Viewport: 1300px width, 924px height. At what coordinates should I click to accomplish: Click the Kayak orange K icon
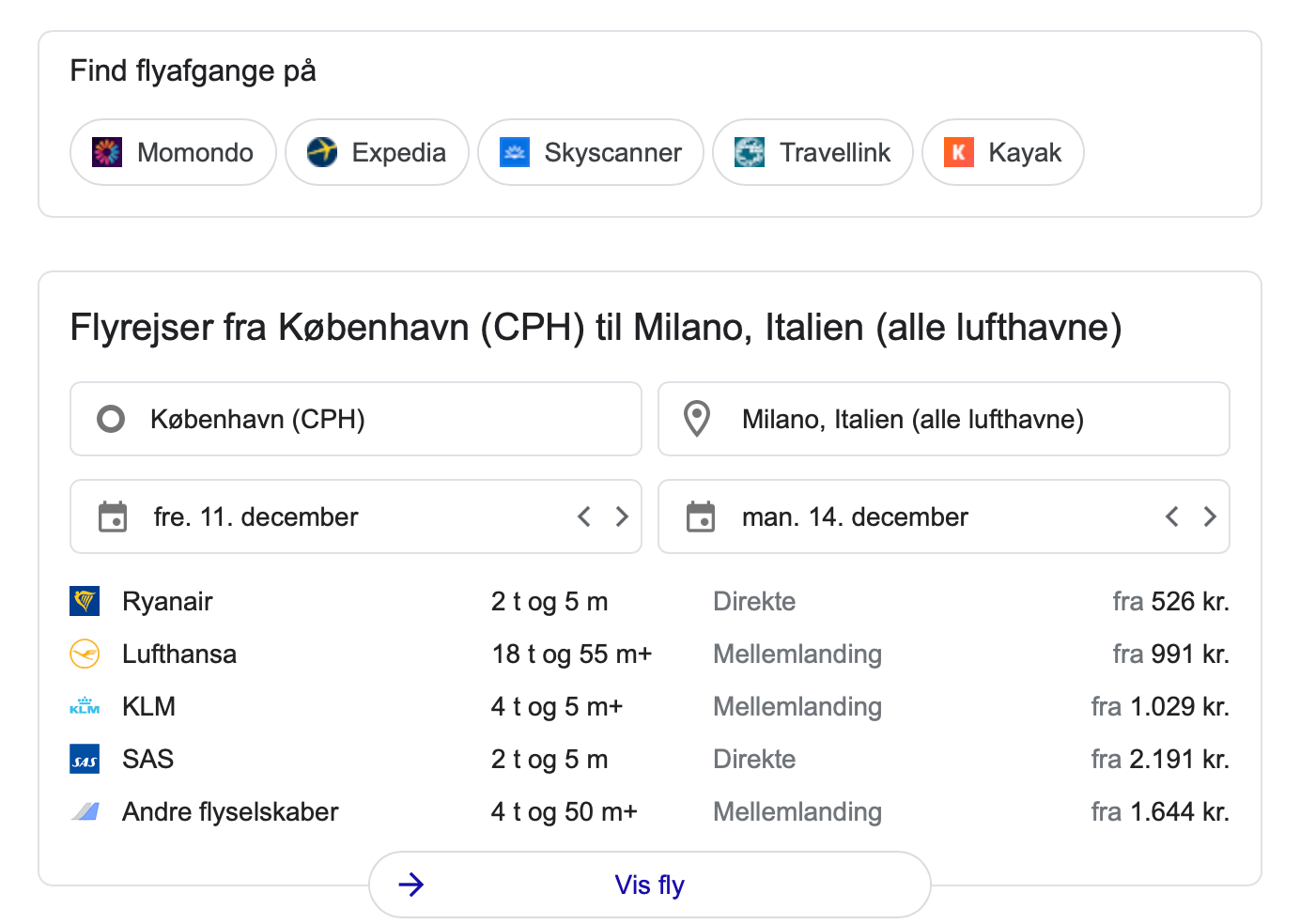[958, 152]
